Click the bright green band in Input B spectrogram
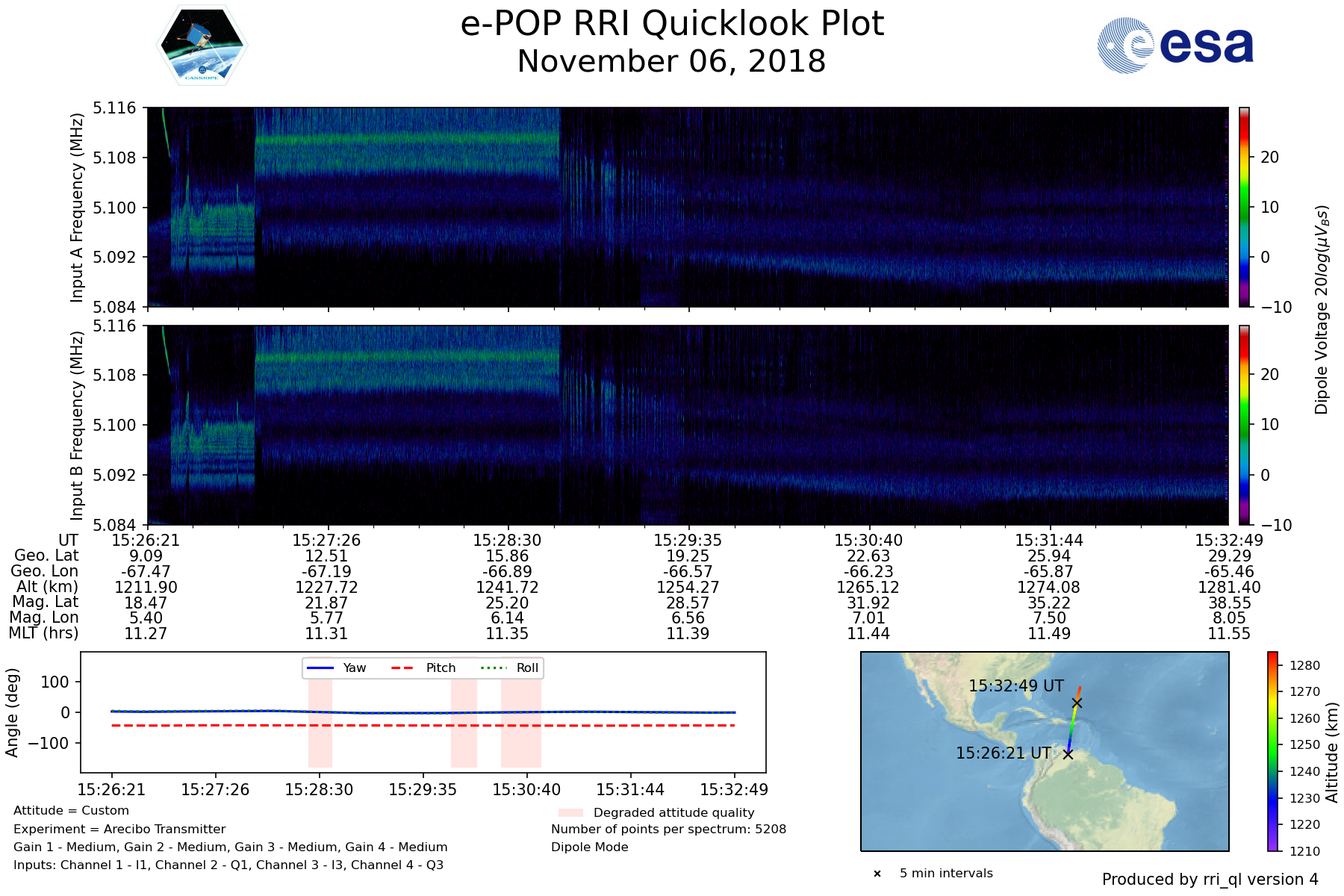Image resolution: width=1344 pixels, height=896 pixels. pos(407,357)
